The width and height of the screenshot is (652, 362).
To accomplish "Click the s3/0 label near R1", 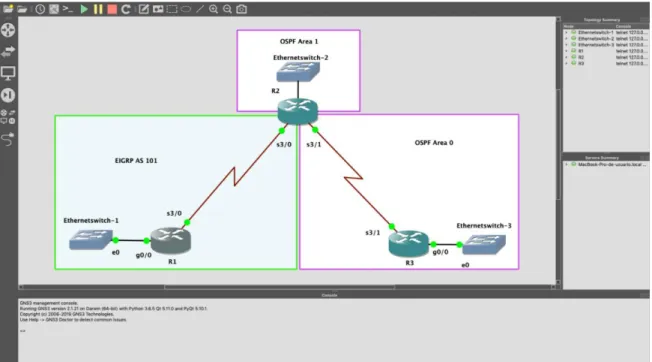I will click(174, 214).
